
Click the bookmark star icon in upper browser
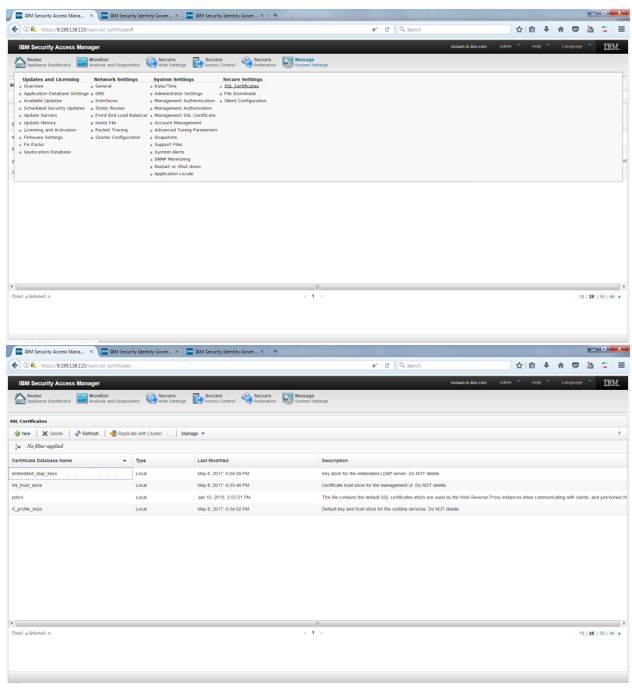(x=519, y=29)
